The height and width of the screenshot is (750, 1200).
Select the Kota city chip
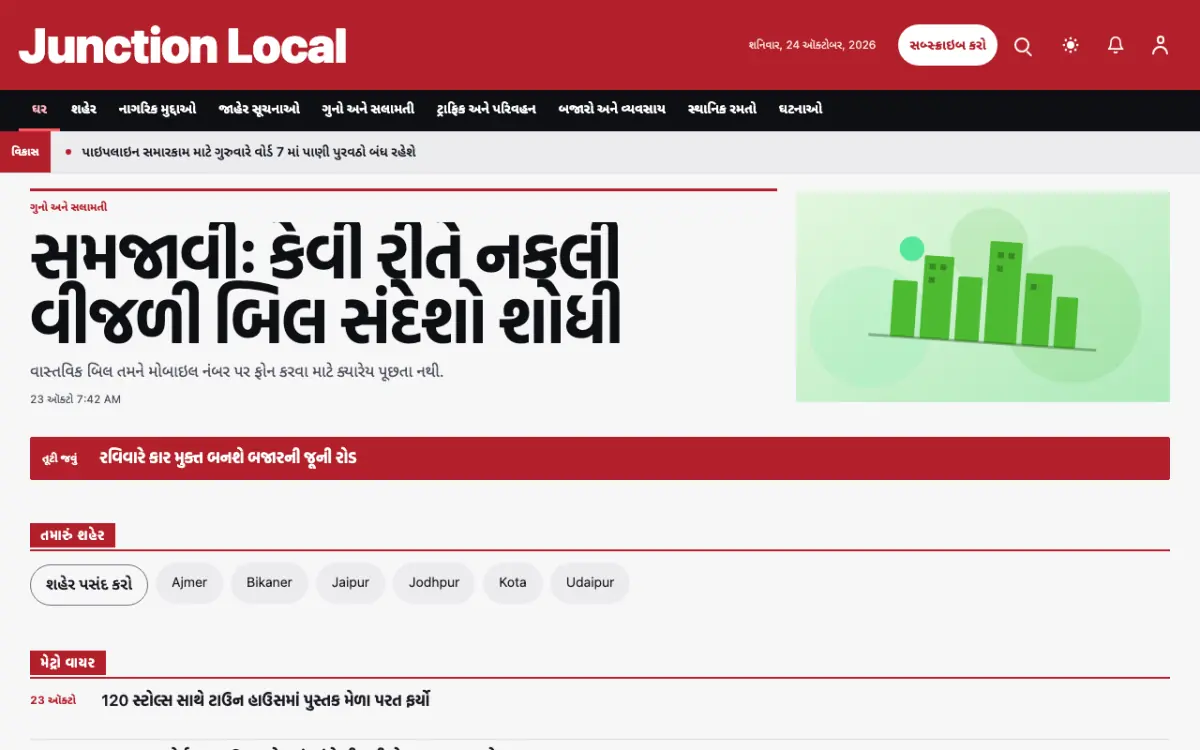click(x=513, y=583)
